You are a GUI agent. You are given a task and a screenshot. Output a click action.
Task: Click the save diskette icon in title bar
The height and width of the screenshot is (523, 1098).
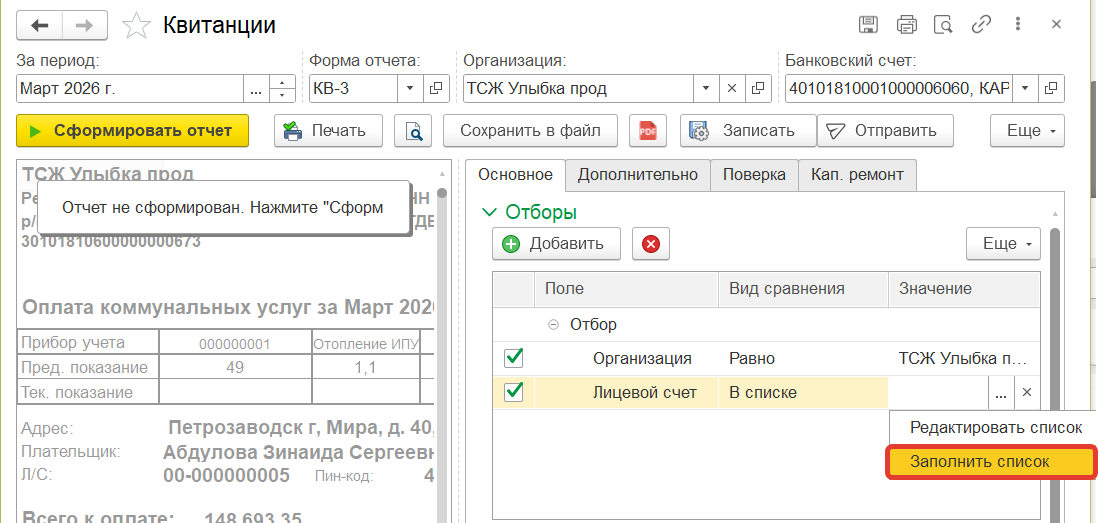[x=869, y=25]
